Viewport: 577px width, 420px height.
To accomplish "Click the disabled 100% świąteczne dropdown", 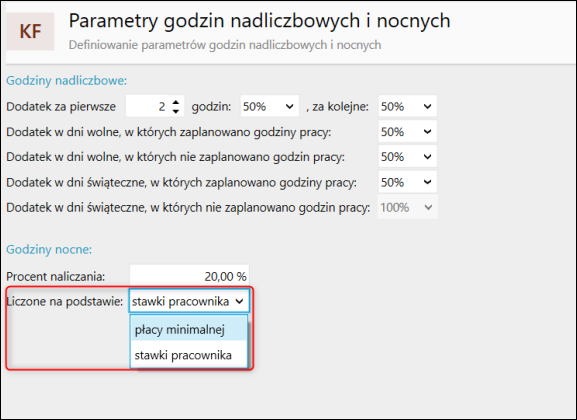I will click(407, 207).
